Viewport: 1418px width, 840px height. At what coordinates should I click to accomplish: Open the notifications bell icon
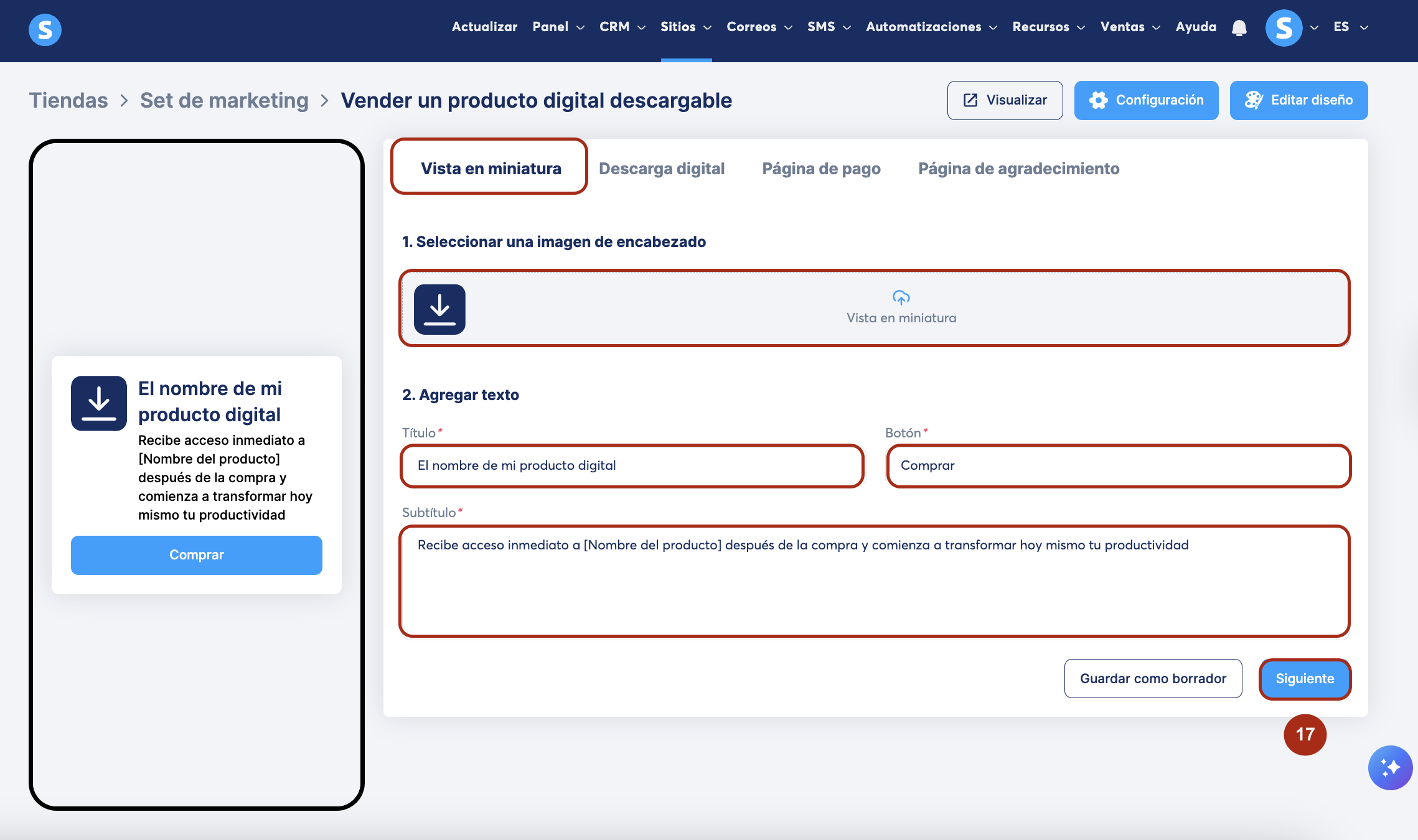pyautogui.click(x=1239, y=28)
